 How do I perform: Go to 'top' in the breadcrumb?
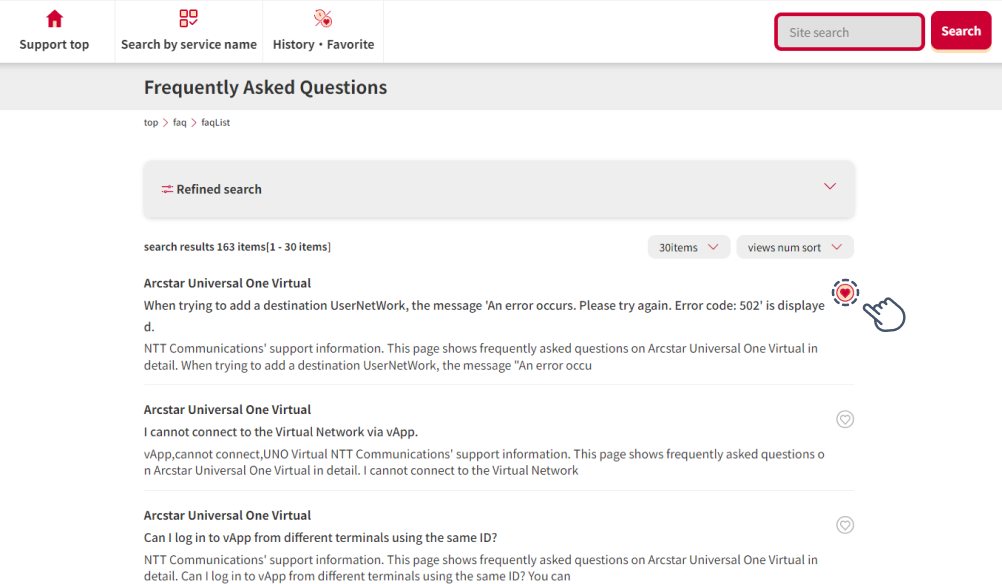pos(151,123)
